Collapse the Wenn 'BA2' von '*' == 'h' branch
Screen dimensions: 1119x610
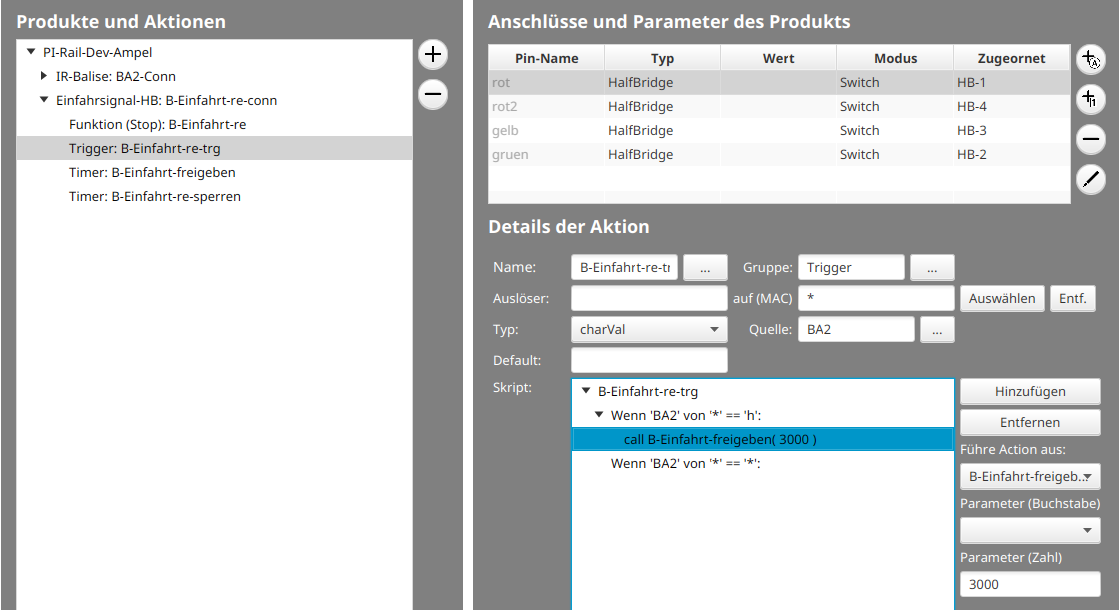(598, 414)
